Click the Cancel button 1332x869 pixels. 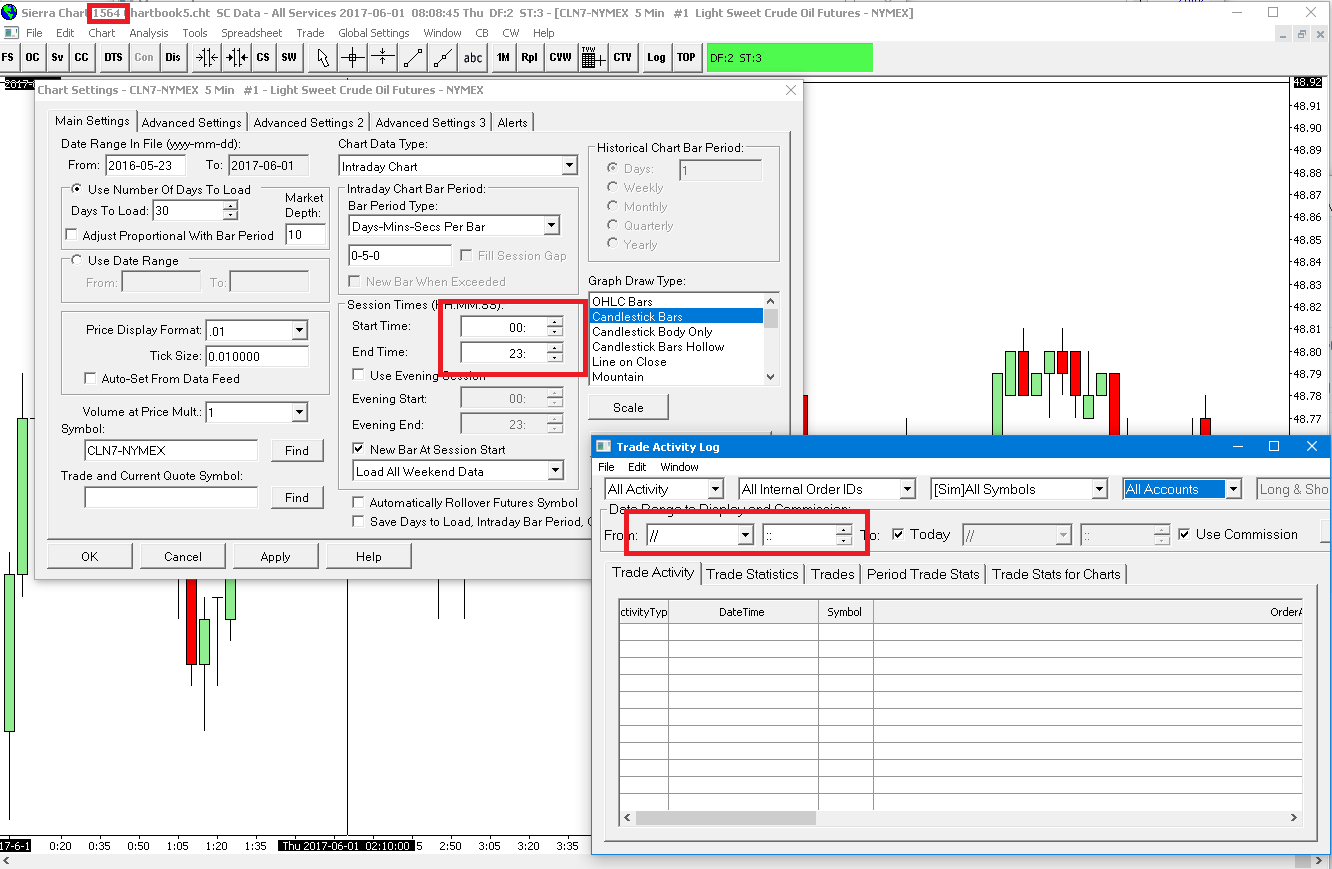click(x=183, y=557)
